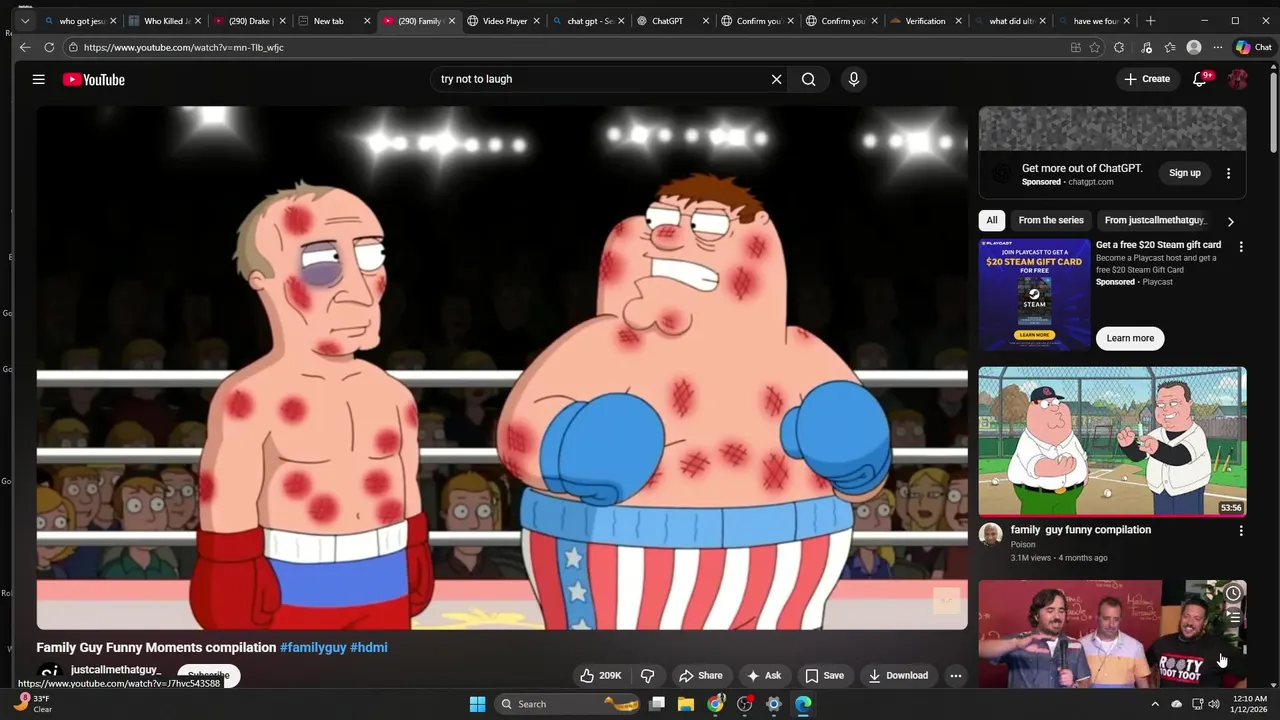The height and width of the screenshot is (720, 1280).
Task: Click the magnifier search button
Action: (x=808, y=79)
